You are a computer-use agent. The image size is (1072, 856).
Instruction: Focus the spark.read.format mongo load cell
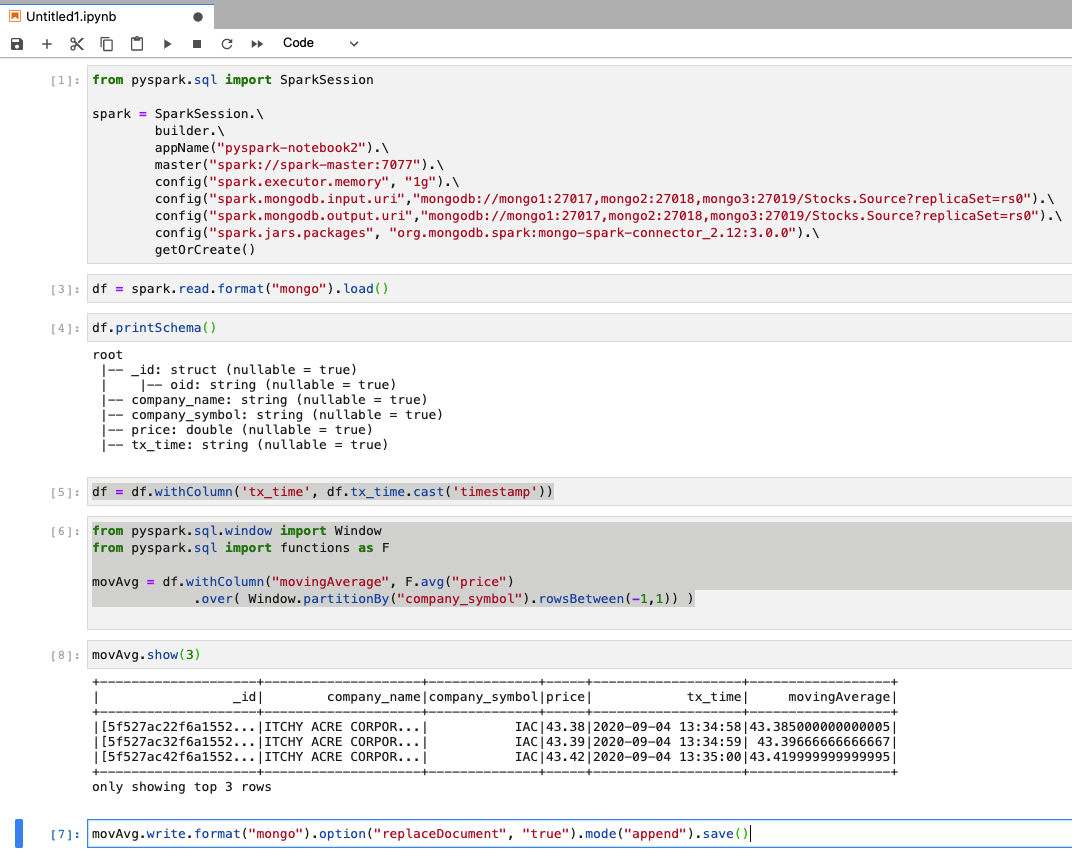578,289
